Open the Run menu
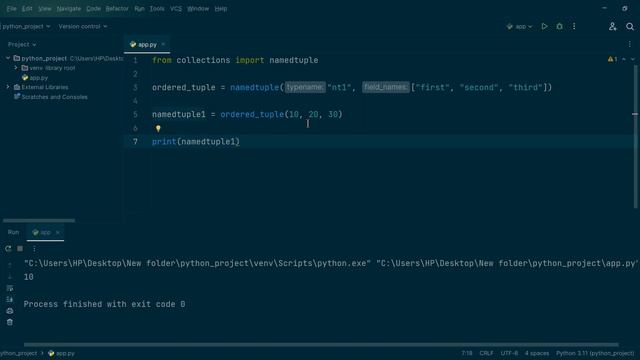This screenshot has height=360, width=640. (x=139, y=8)
